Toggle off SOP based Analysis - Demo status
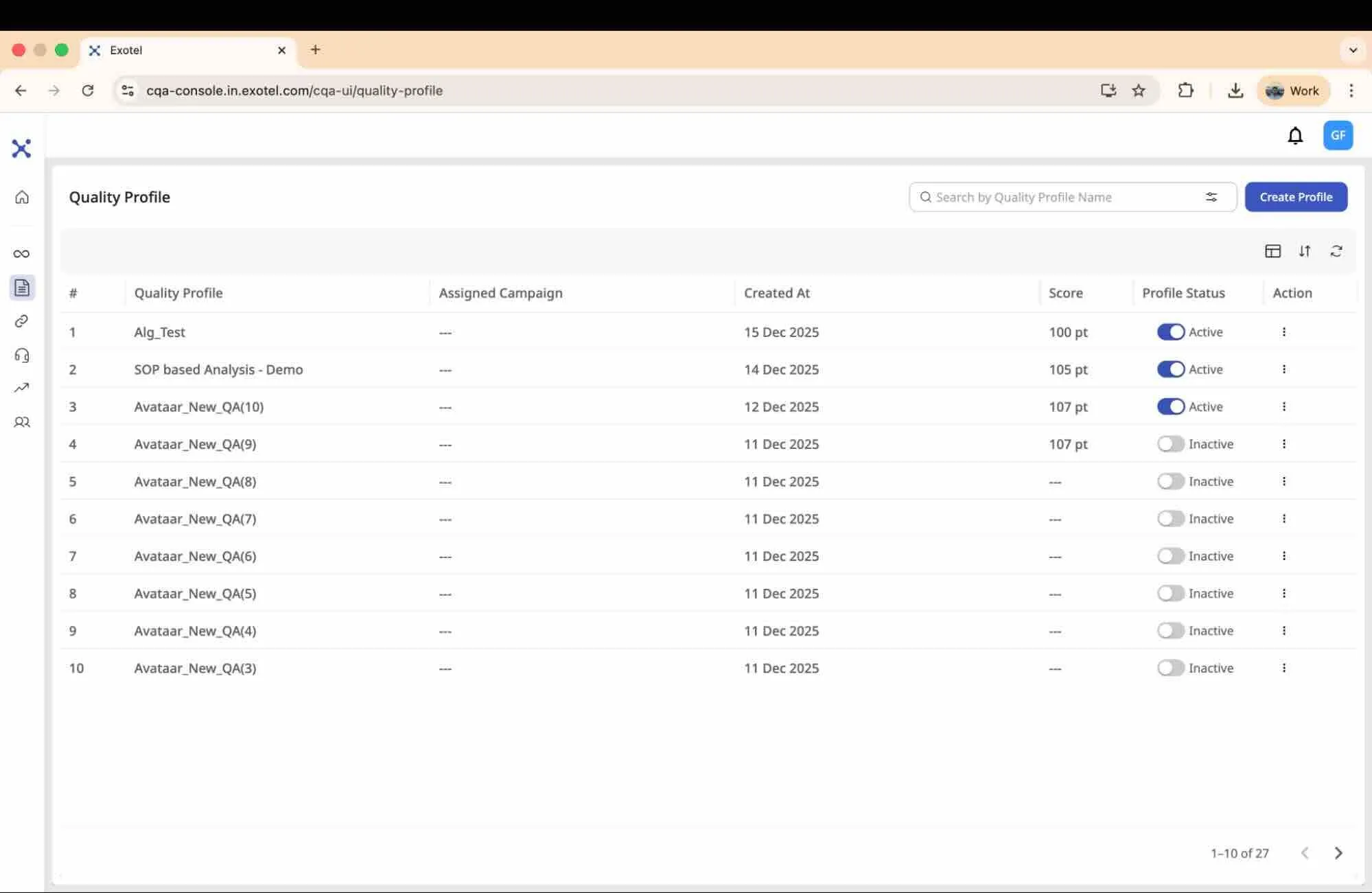The width and height of the screenshot is (1372, 893). point(1170,369)
